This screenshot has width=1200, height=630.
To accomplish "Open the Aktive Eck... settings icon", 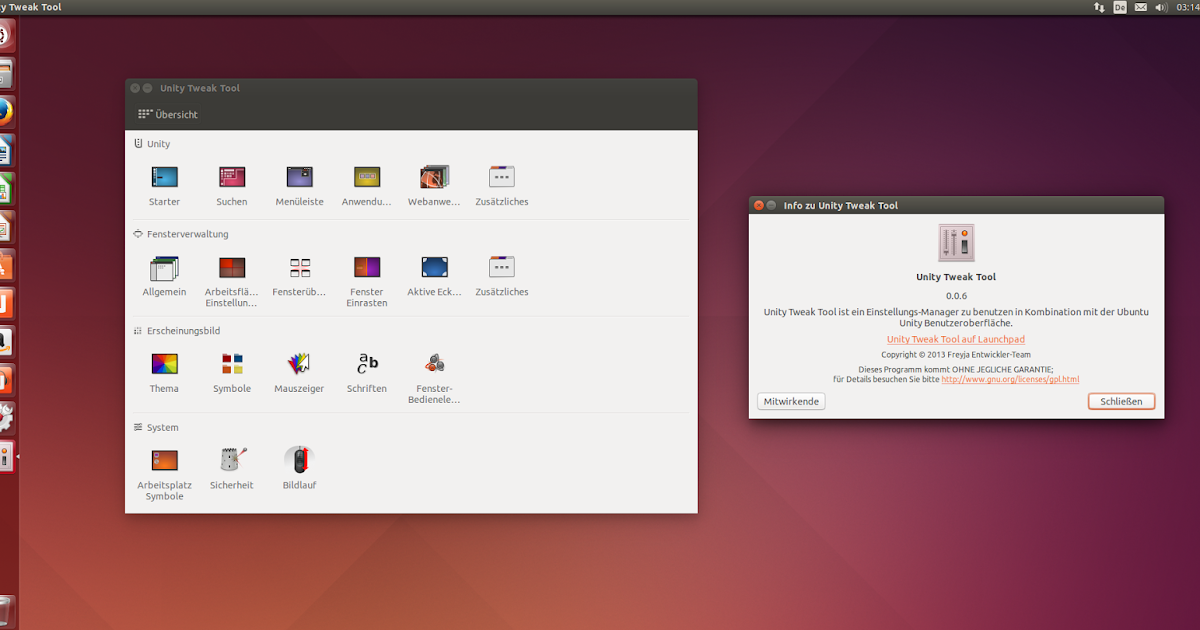I will pos(434,268).
